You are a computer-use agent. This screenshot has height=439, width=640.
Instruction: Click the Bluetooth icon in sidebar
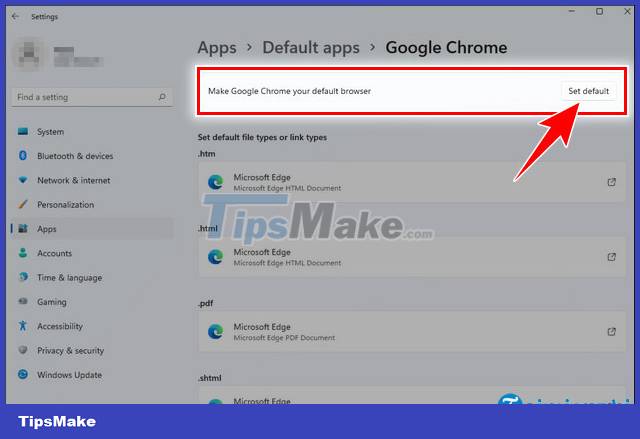pos(23,155)
